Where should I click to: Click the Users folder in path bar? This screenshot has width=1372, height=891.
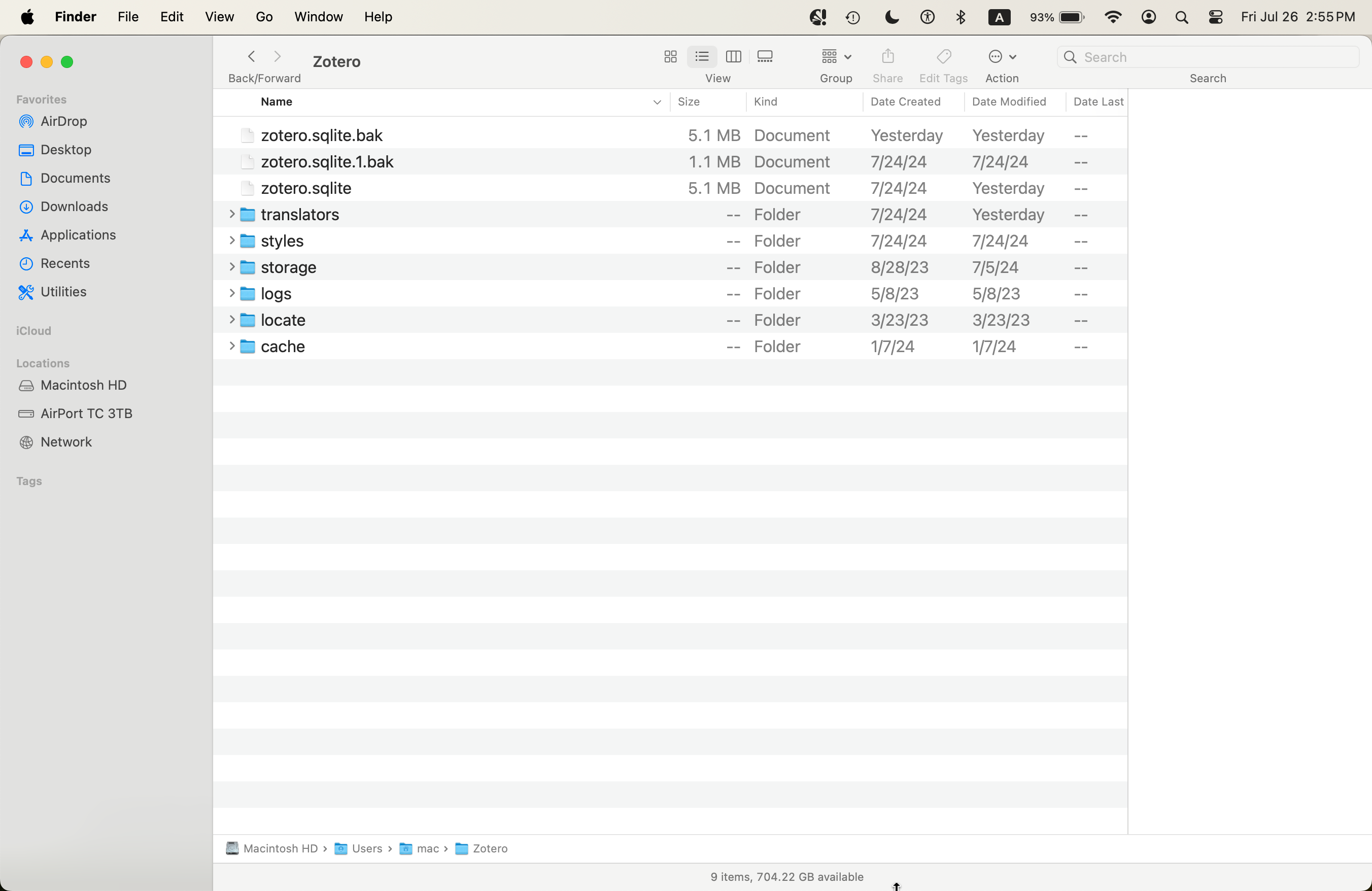click(367, 848)
